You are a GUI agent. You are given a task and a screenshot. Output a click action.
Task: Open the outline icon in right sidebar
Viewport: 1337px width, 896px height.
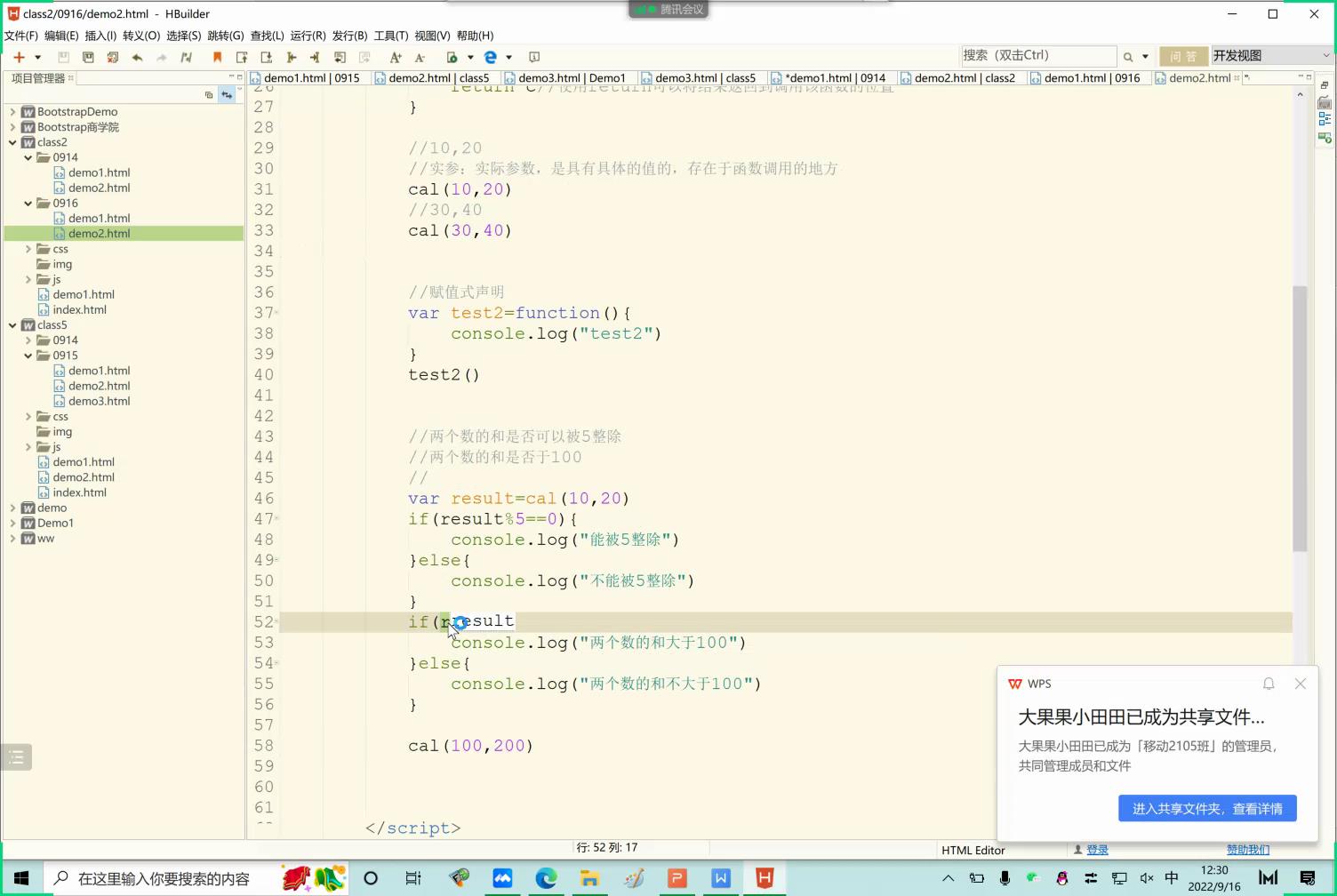tap(1325, 119)
